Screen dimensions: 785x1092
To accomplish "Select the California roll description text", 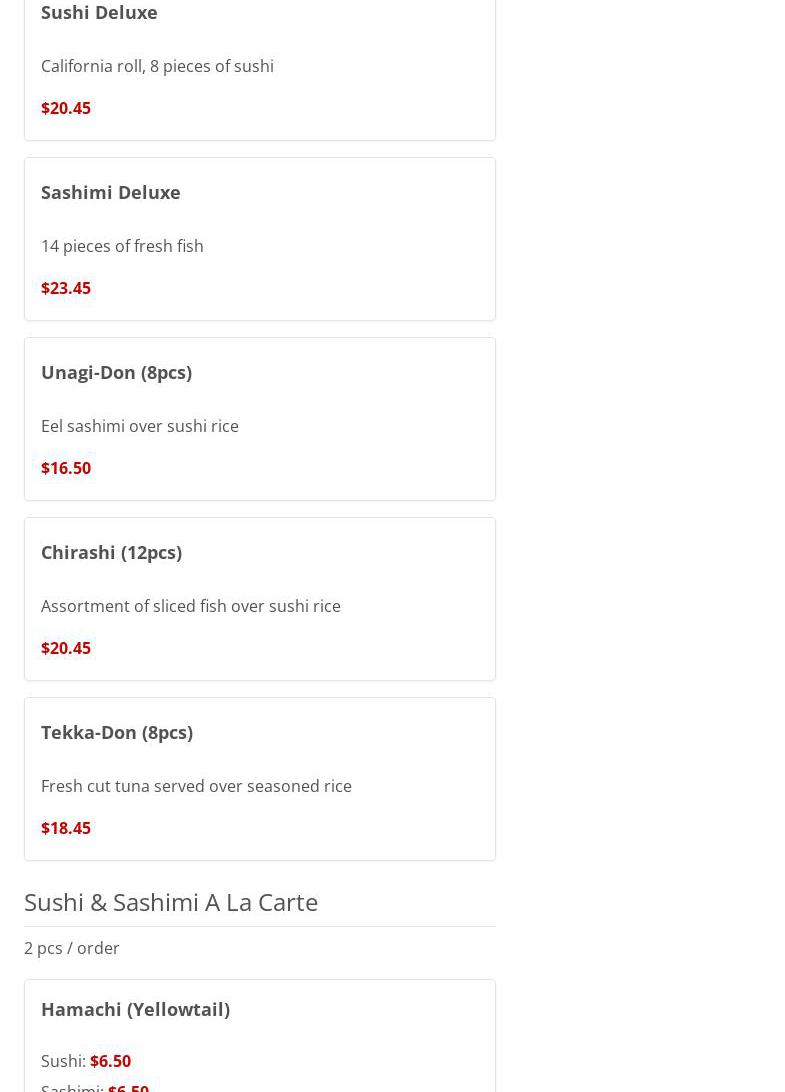I will (157, 66).
